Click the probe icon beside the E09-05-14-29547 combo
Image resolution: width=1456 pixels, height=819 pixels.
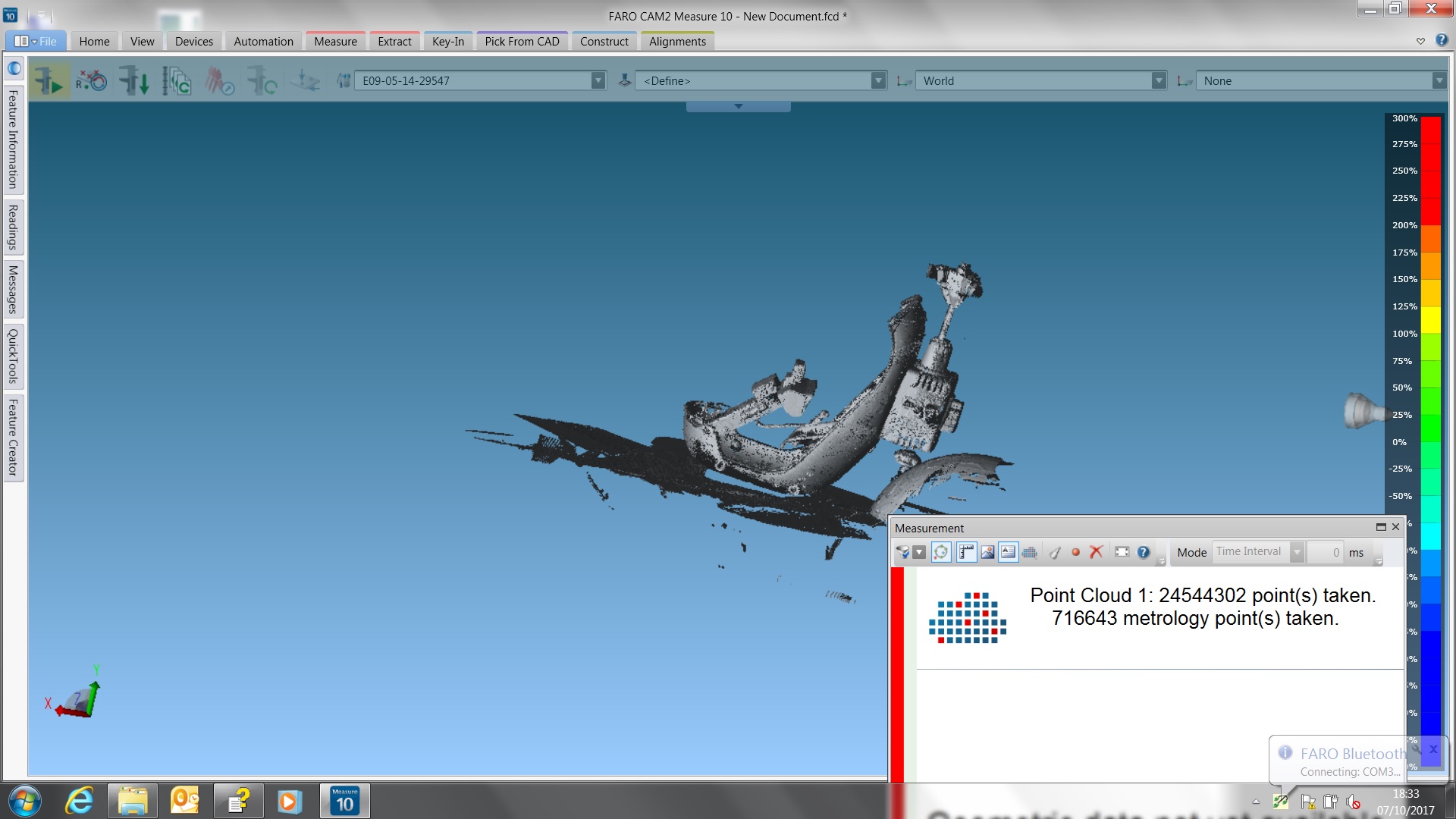click(x=344, y=80)
